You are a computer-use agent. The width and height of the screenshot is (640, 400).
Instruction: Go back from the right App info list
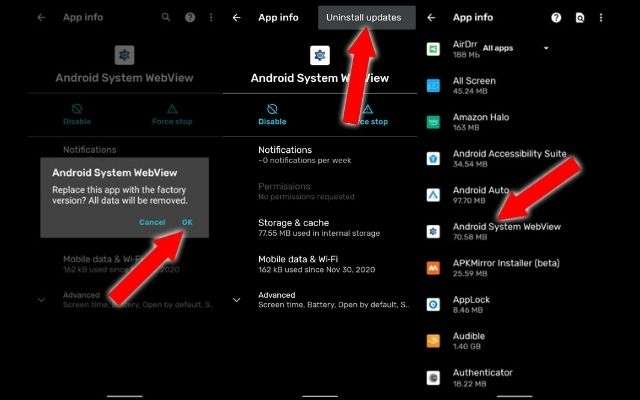431,18
